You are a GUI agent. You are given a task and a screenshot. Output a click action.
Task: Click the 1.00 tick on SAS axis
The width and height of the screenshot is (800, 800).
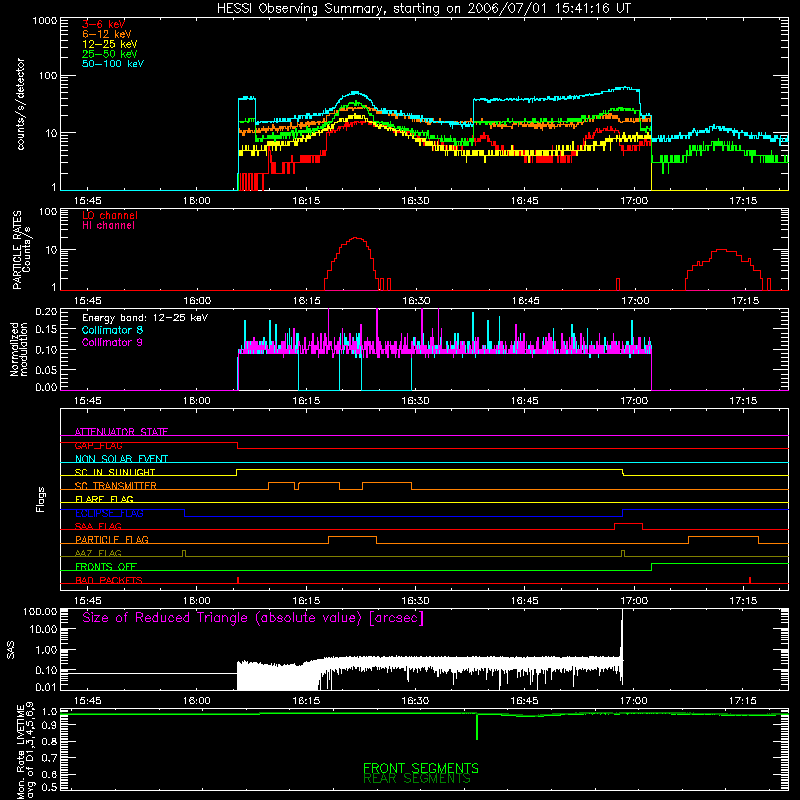click(46, 650)
